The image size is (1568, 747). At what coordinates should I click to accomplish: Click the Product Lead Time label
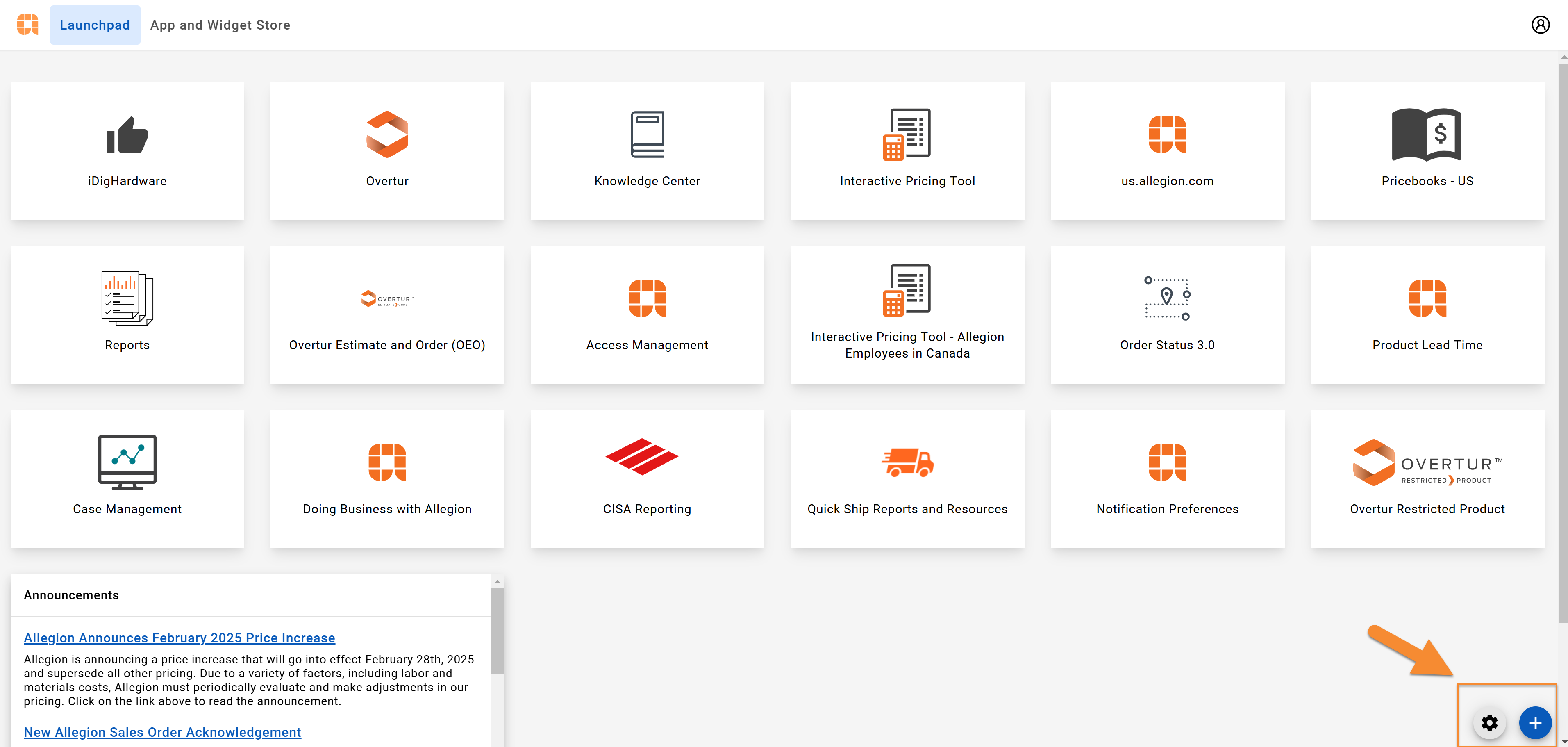(x=1427, y=344)
